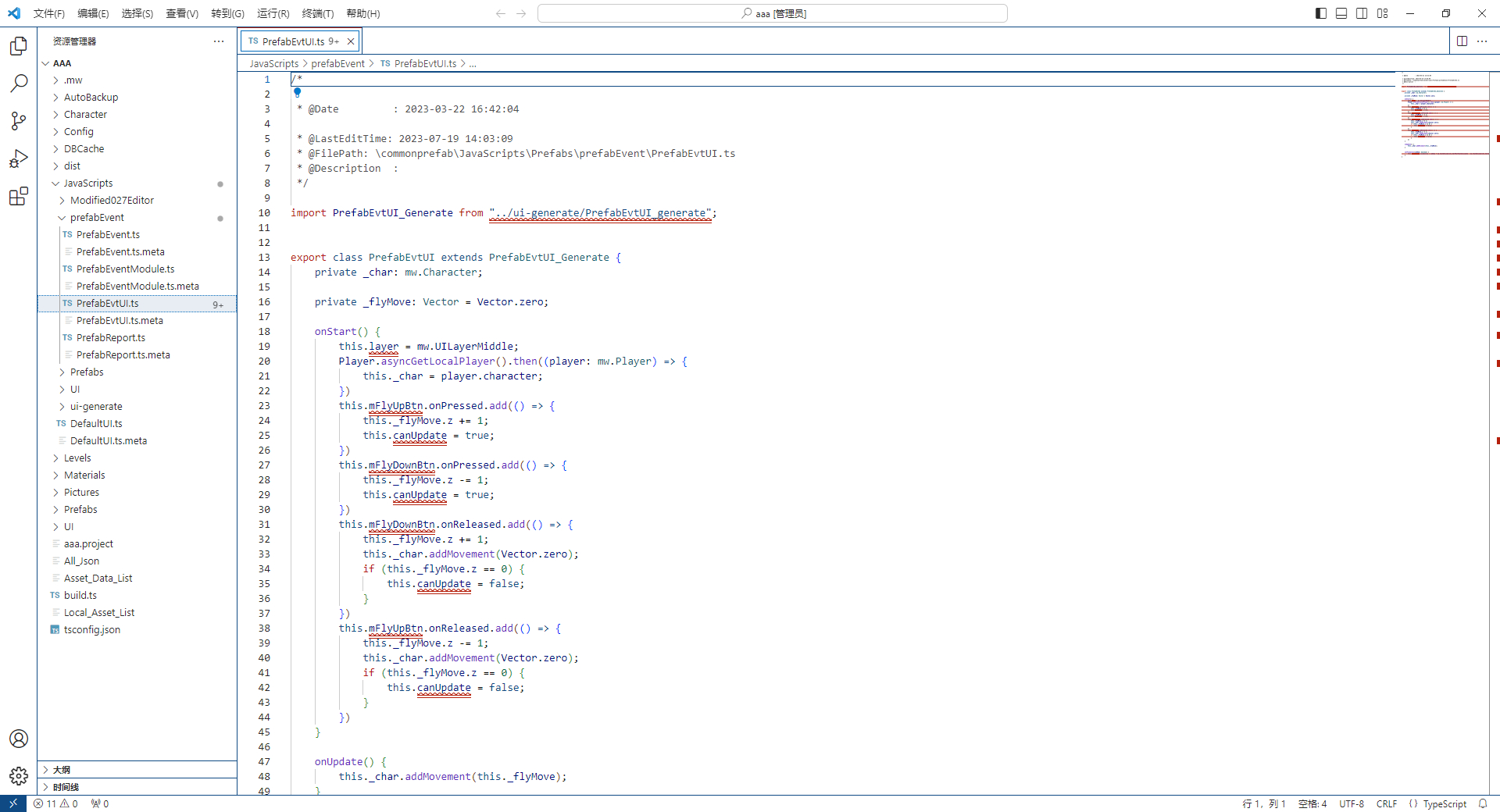Open the Extensions view
The width and height of the screenshot is (1500, 812).
click(19, 196)
